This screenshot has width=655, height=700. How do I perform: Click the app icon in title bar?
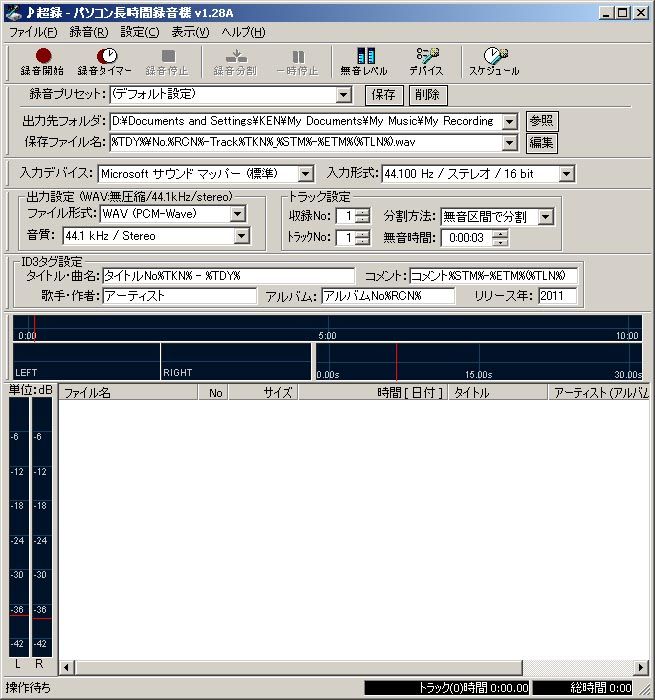point(13,12)
